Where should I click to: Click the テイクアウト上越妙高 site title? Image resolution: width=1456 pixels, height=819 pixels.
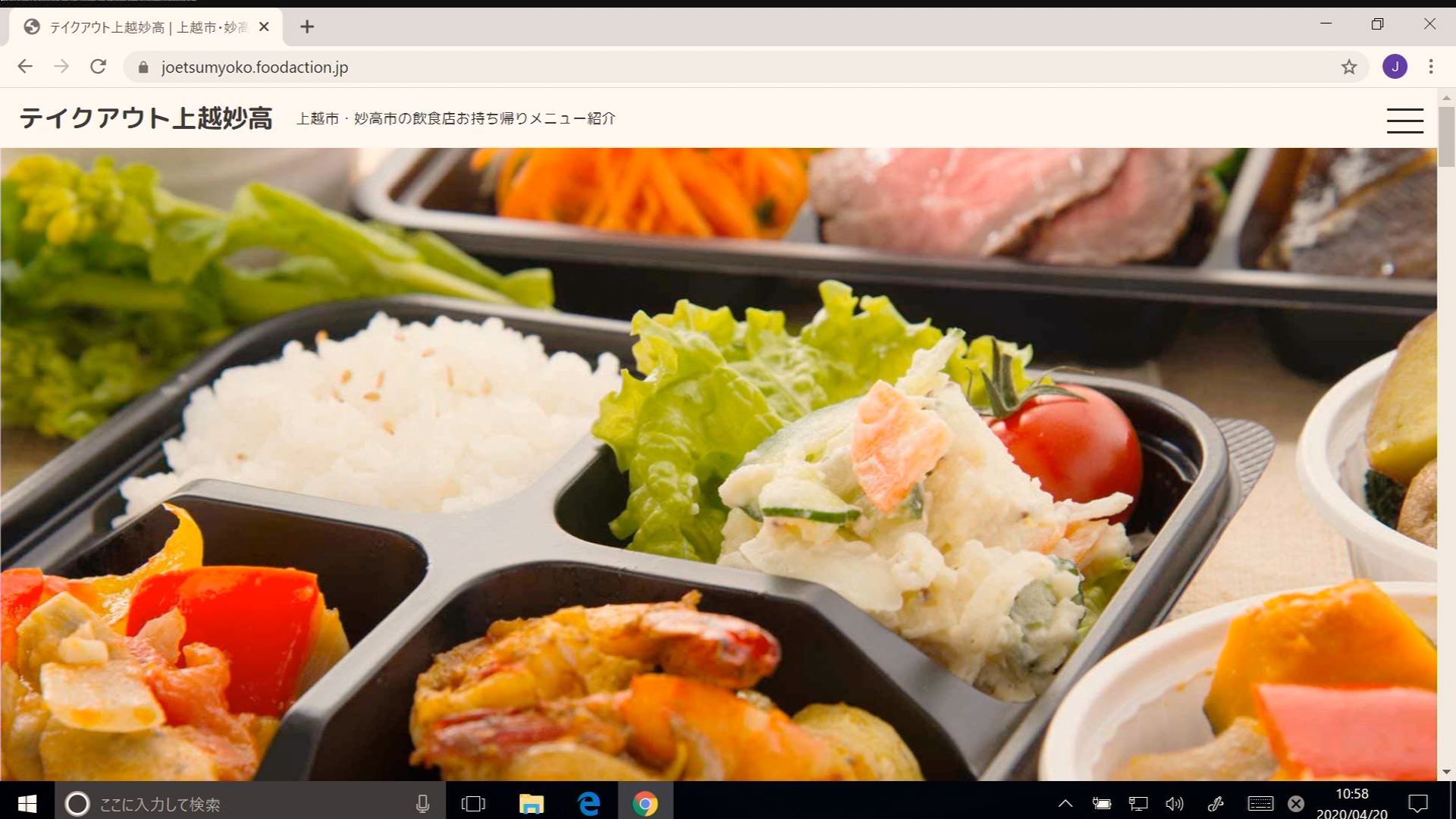pos(146,118)
